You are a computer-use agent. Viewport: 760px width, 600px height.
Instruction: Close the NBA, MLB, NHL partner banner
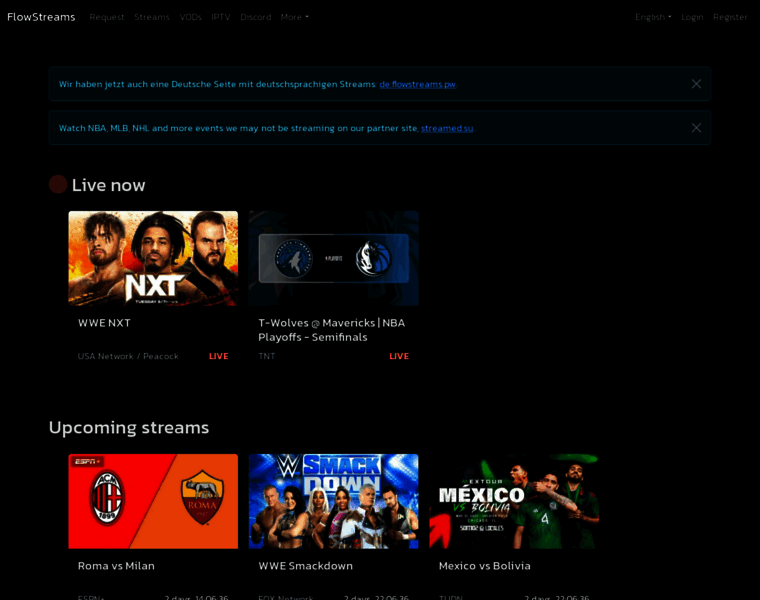point(696,128)
